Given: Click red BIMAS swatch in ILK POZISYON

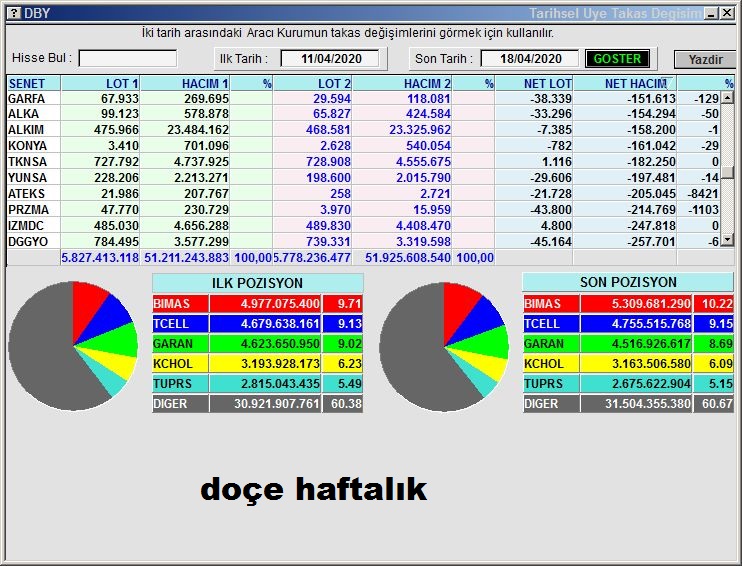Looking at the screenshot, I should [x=180, y=303].
